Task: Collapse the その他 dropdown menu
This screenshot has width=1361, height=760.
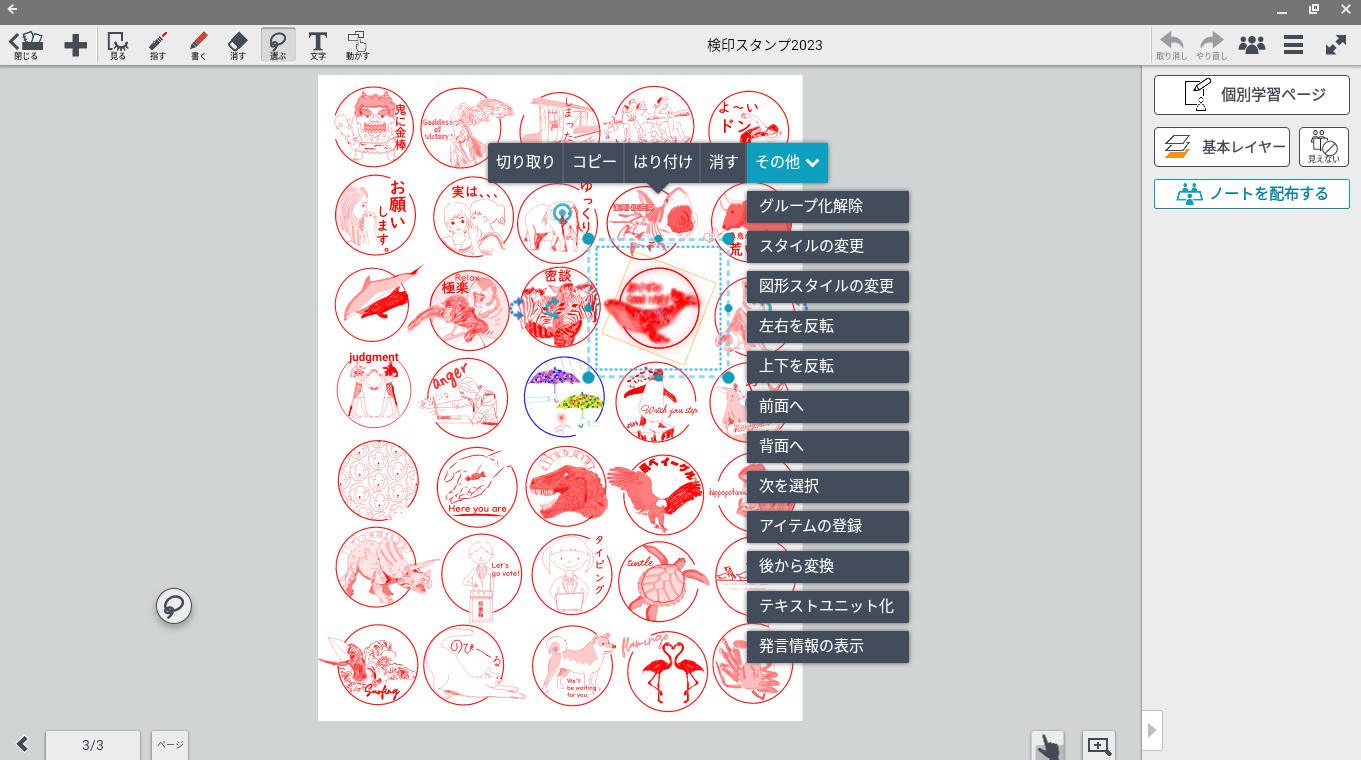Action: tap(787, 162)
